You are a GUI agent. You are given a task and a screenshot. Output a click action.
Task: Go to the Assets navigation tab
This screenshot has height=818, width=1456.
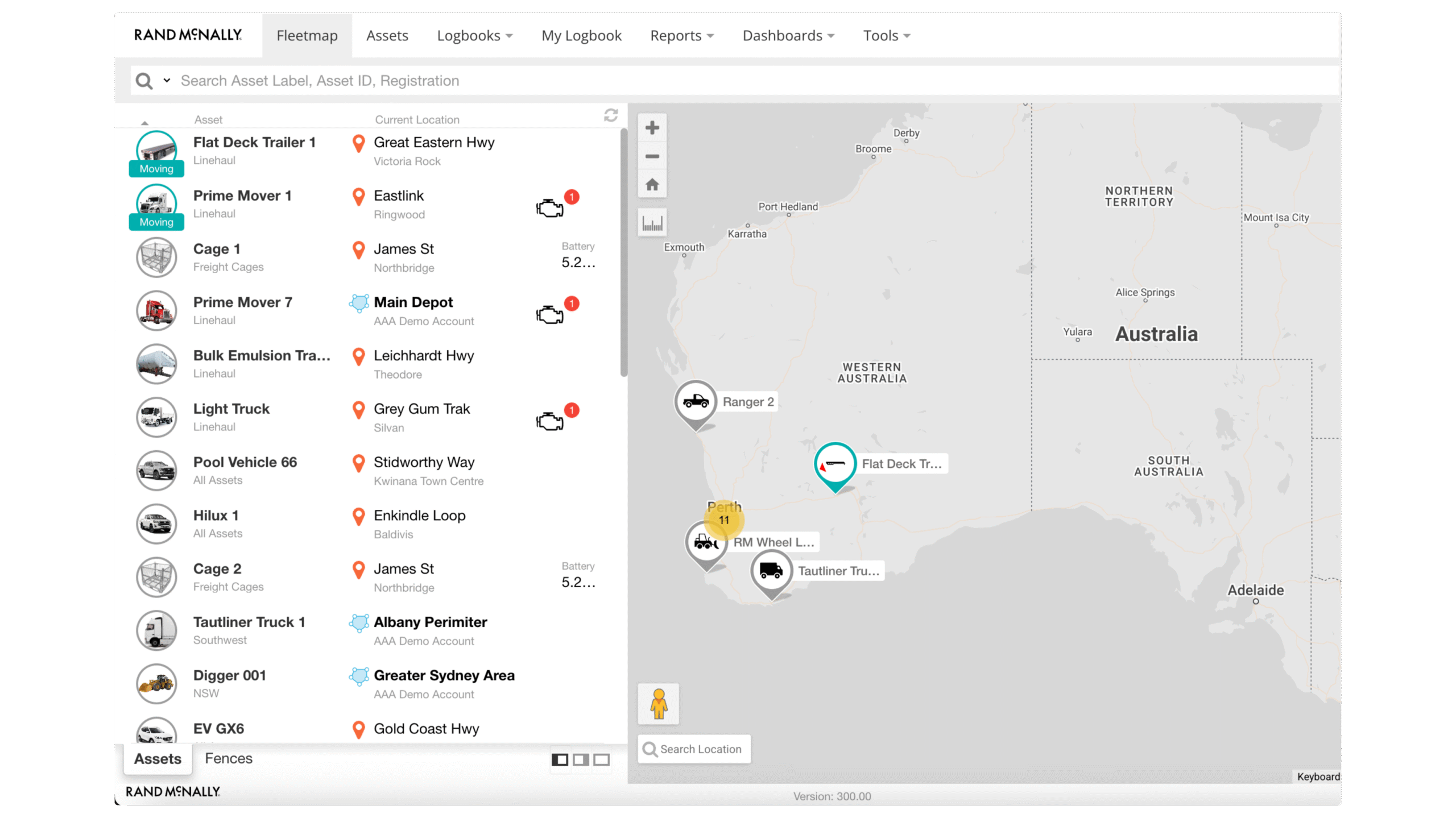(x=387, y=35)
